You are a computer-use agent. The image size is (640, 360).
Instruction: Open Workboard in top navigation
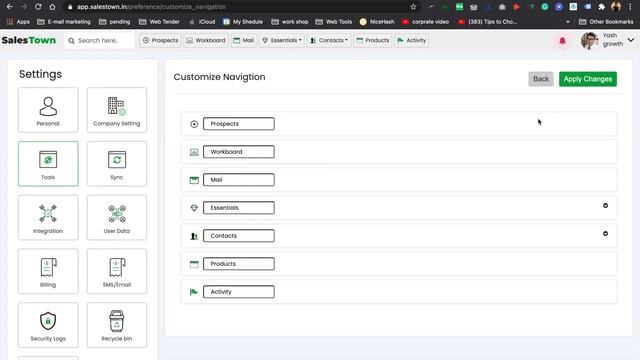tap(206, 40)
